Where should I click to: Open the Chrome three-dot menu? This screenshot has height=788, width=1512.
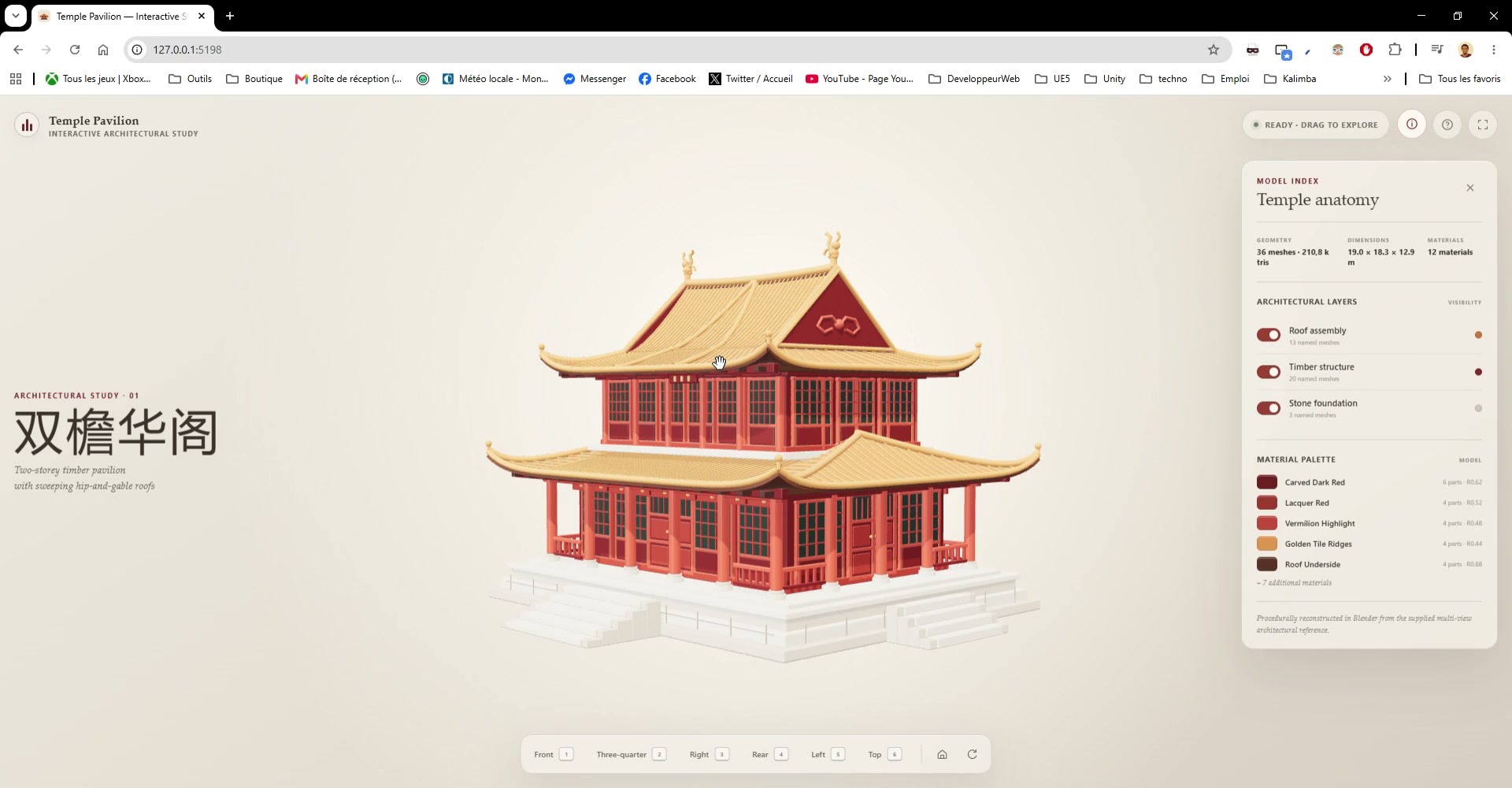click(1494, 50)
